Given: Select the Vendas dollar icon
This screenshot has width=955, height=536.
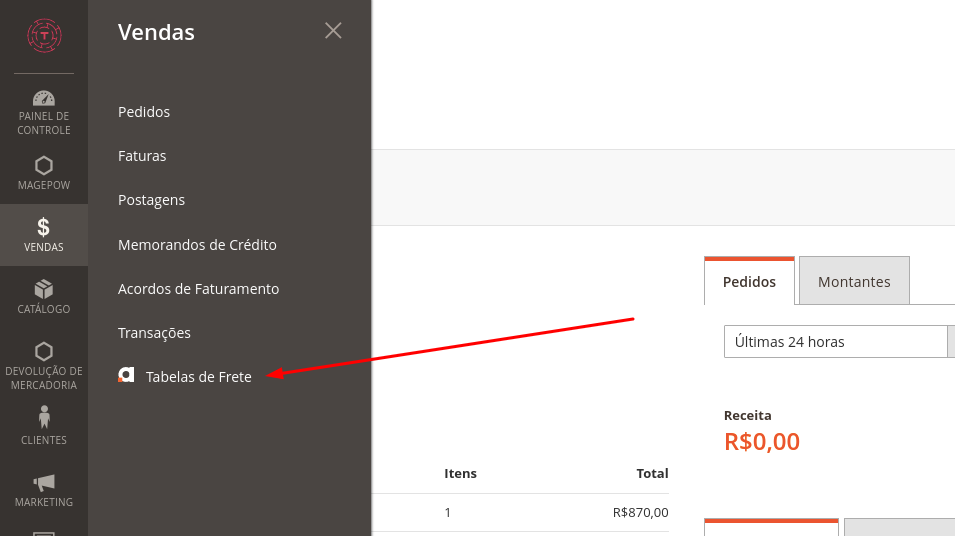Looking at the screenshot, I should [43, 227].
